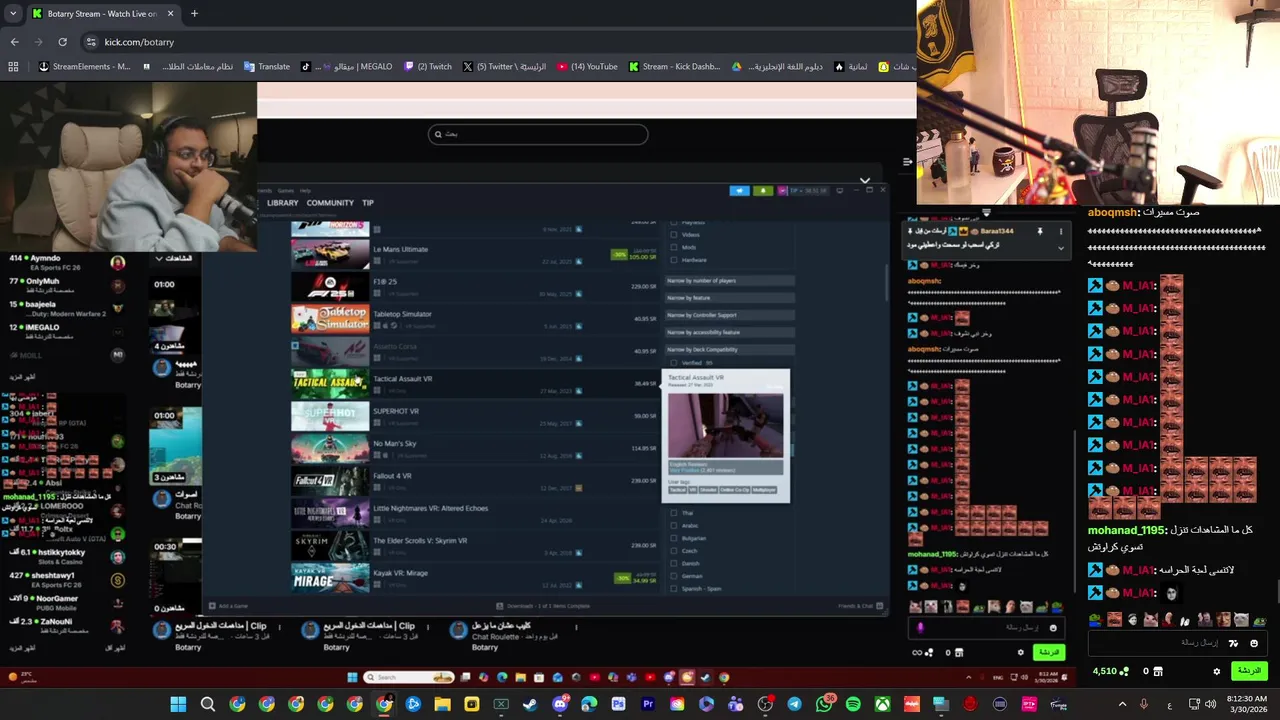Open Telegram from the taskbar
1280x720 pixels.
coord(794,704)
